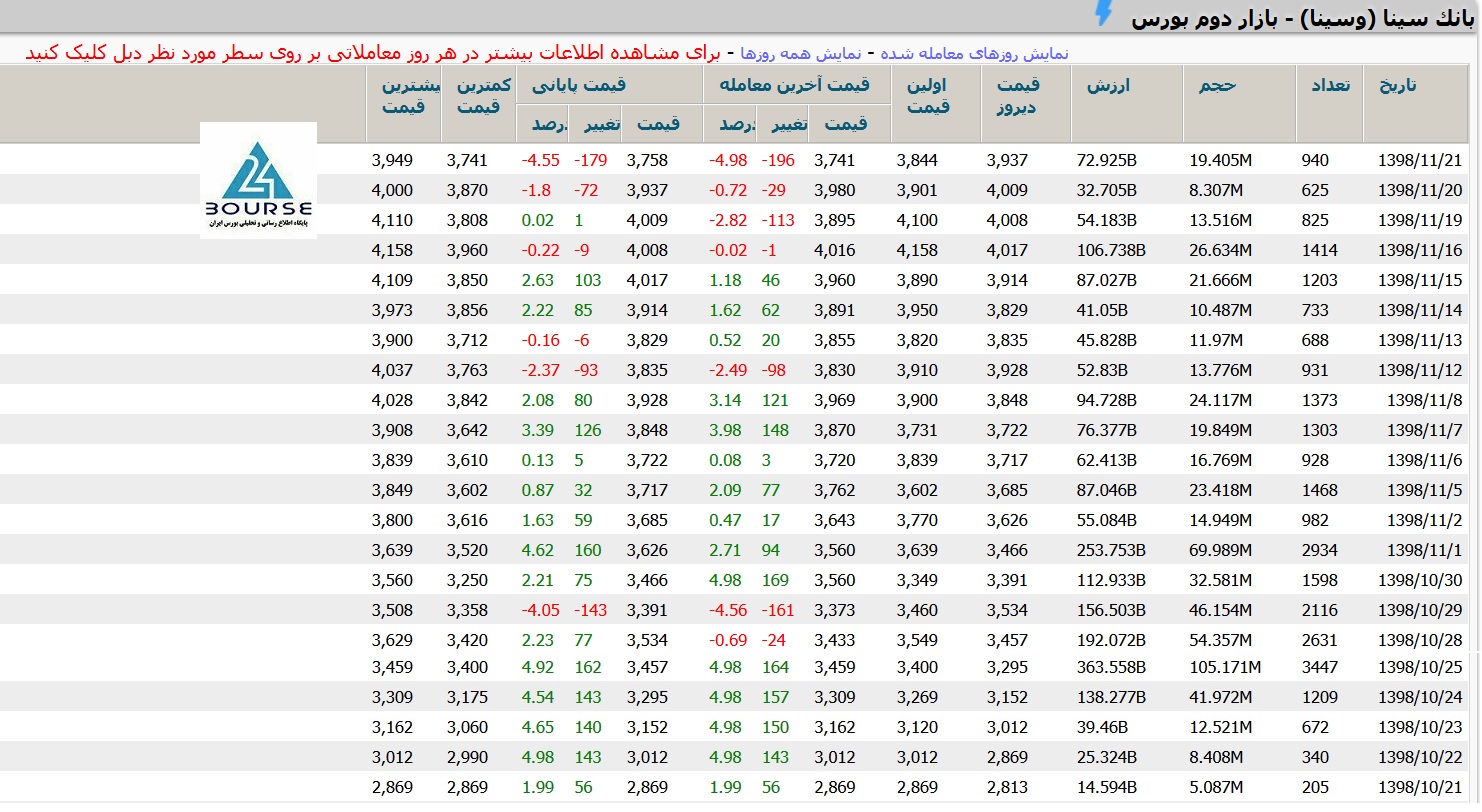
Task: Click the percent change cell 3.39
Action: click(x=536, y=430)
